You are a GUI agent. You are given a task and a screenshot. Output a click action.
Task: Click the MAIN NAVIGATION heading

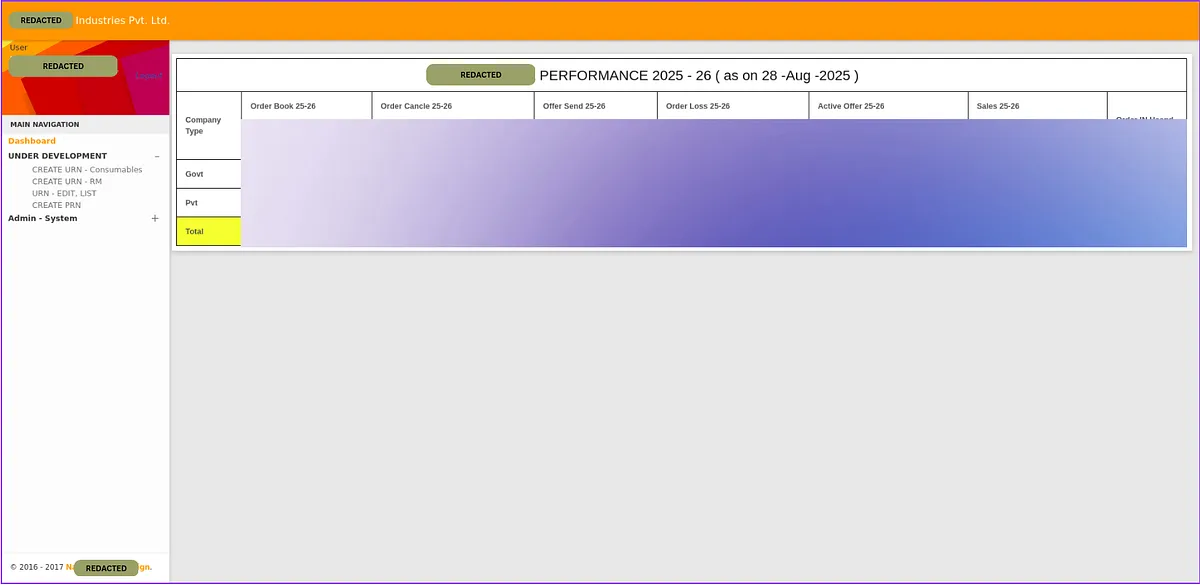click(45, 125)
